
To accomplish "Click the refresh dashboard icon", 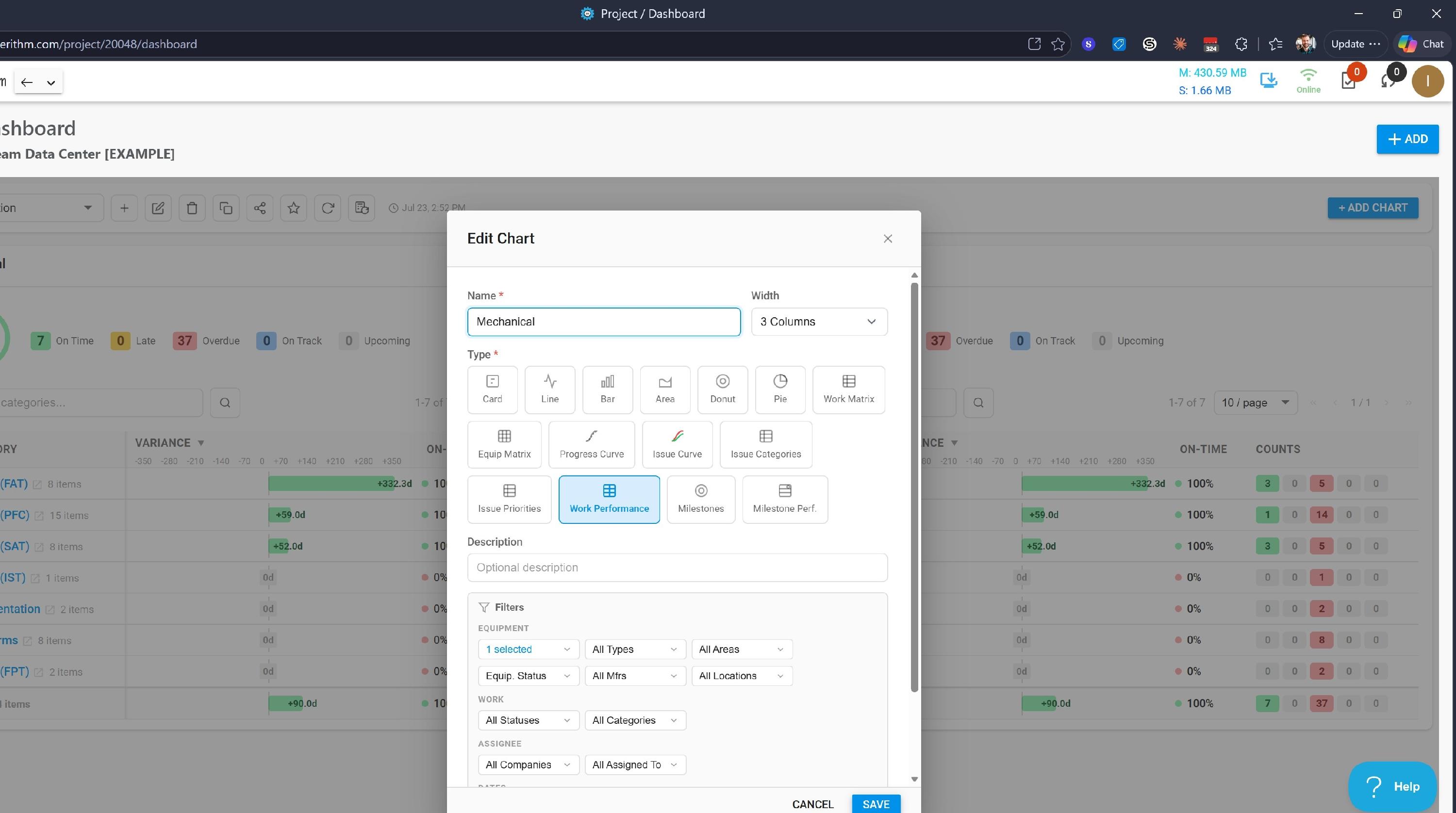I will tap(327, 208).
